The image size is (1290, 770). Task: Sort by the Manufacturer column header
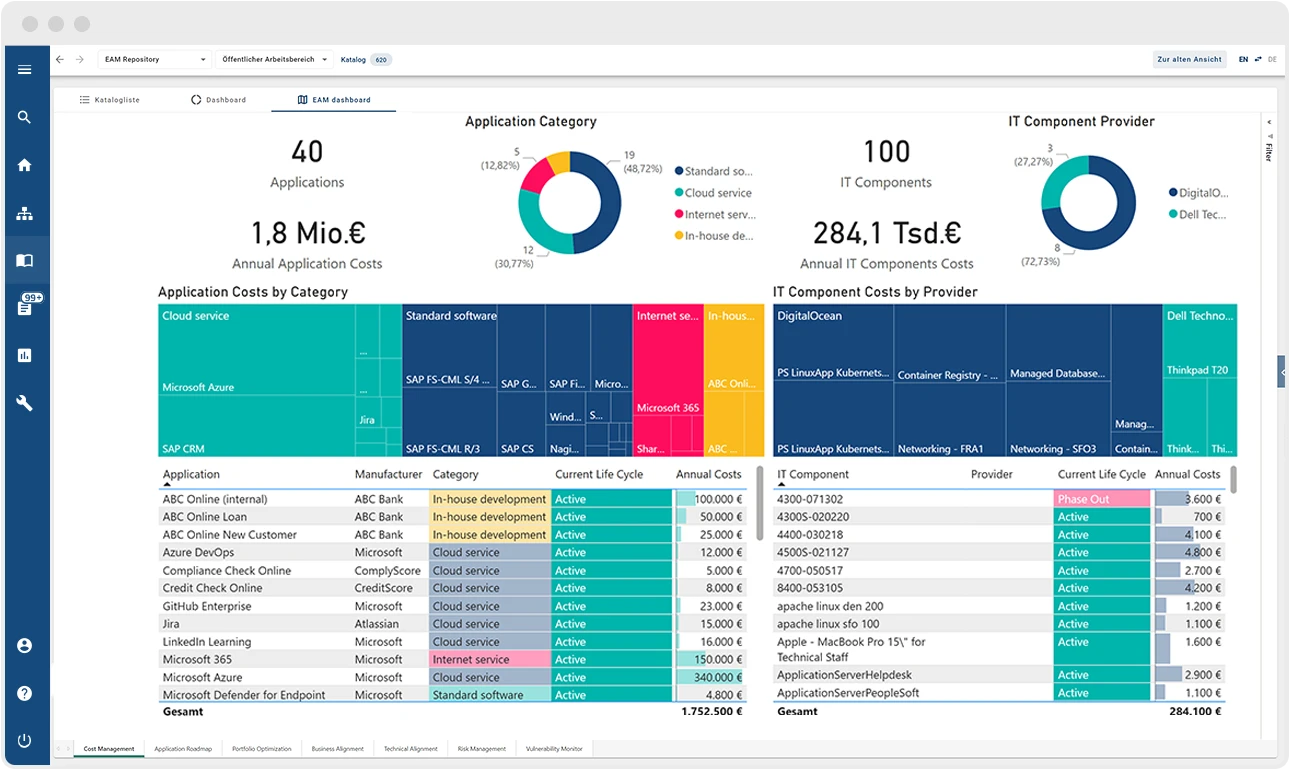388,475
